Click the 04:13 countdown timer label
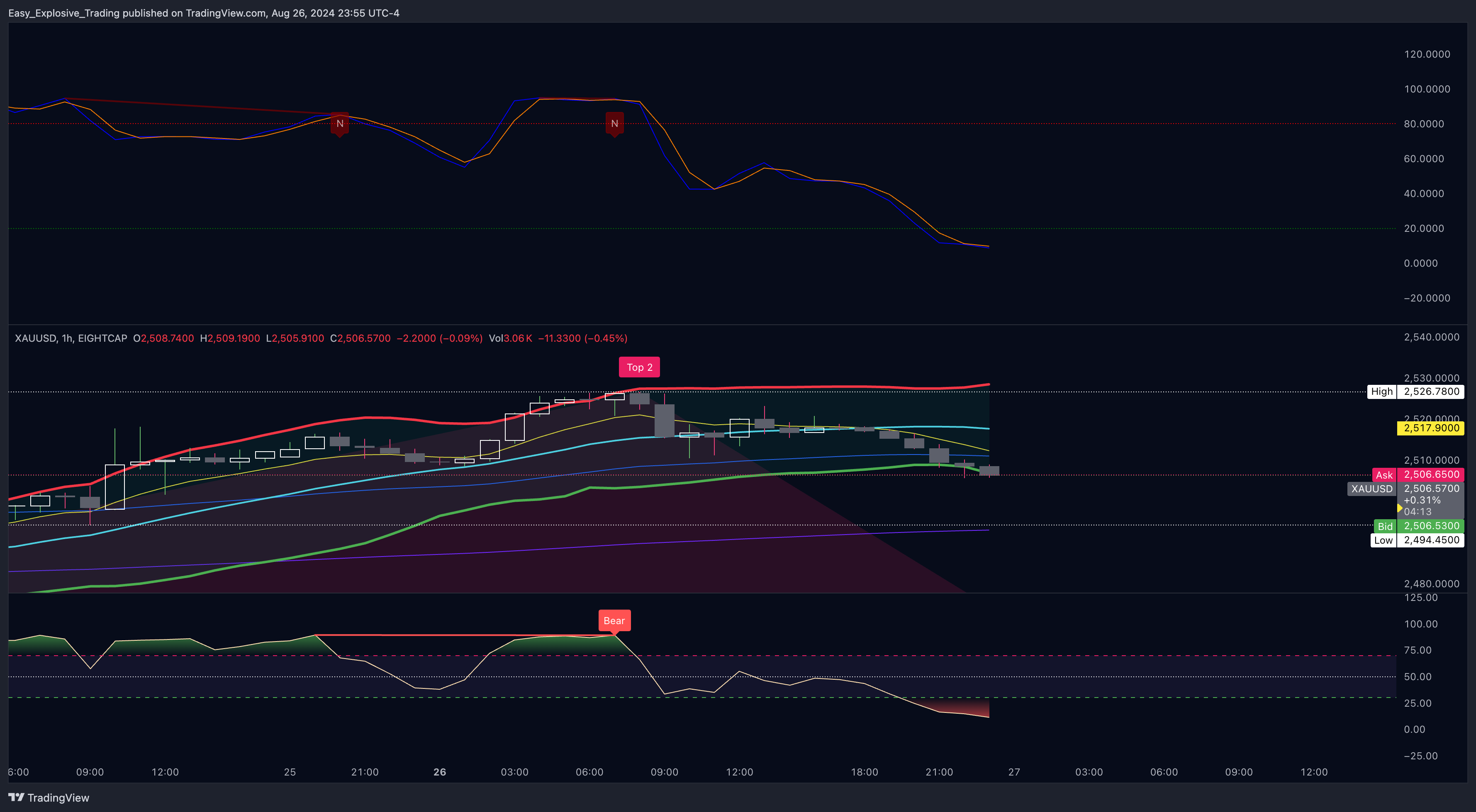The width and height of the screenshot is (1476, 812). pyautogui.click(x=1418, y=512)
